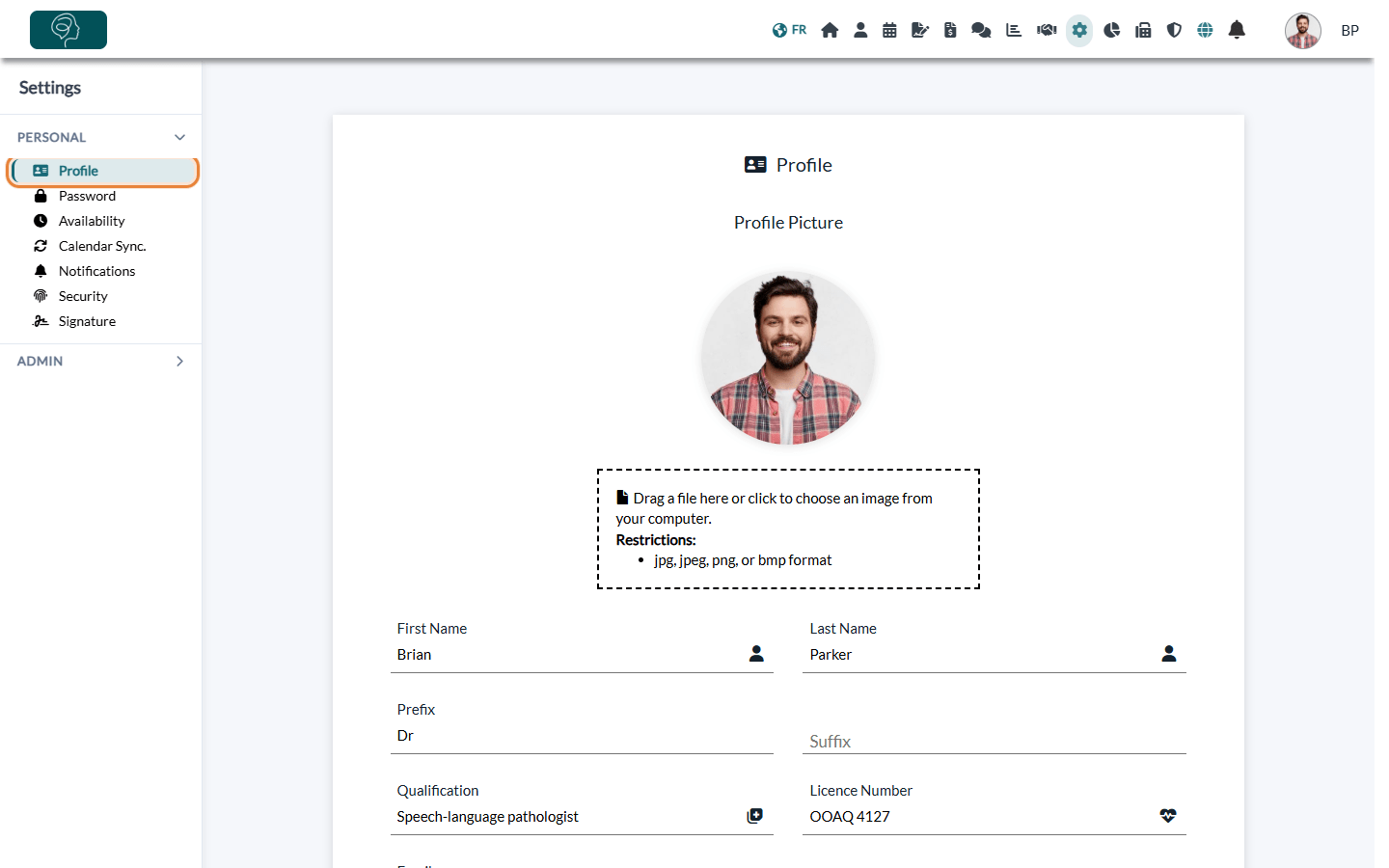1389x868 pixels.
Task: Open the teal globe icon in top bar
Action: [1205, 30]
